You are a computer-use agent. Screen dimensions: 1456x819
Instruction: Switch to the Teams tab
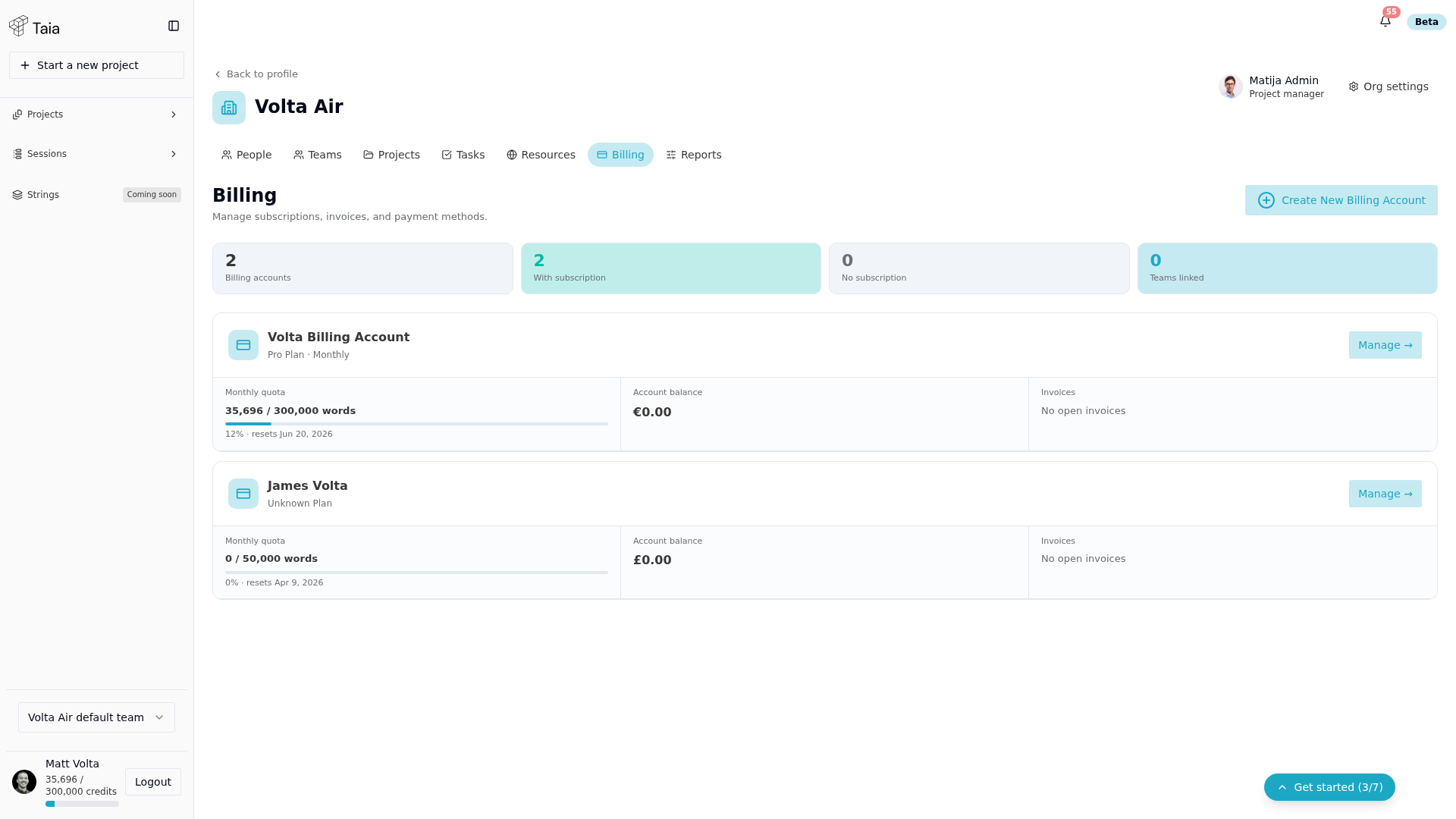pos(318,155)
